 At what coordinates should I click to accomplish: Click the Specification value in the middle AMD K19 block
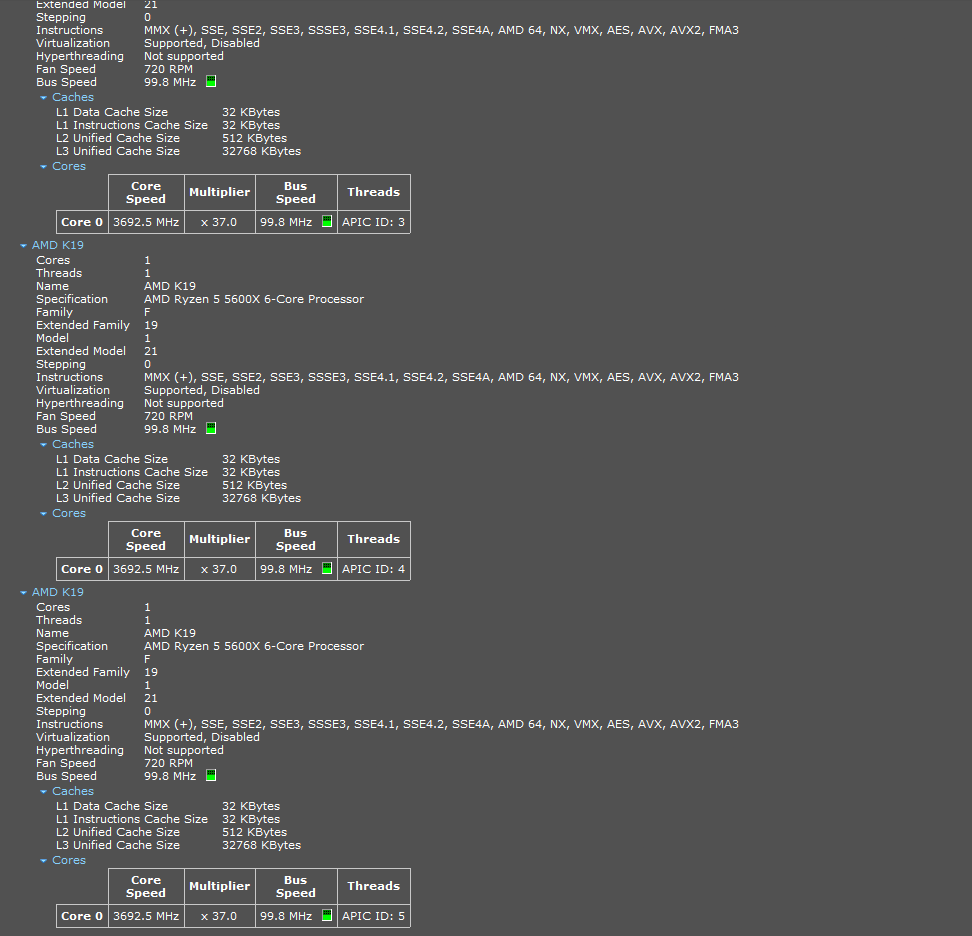254,299
